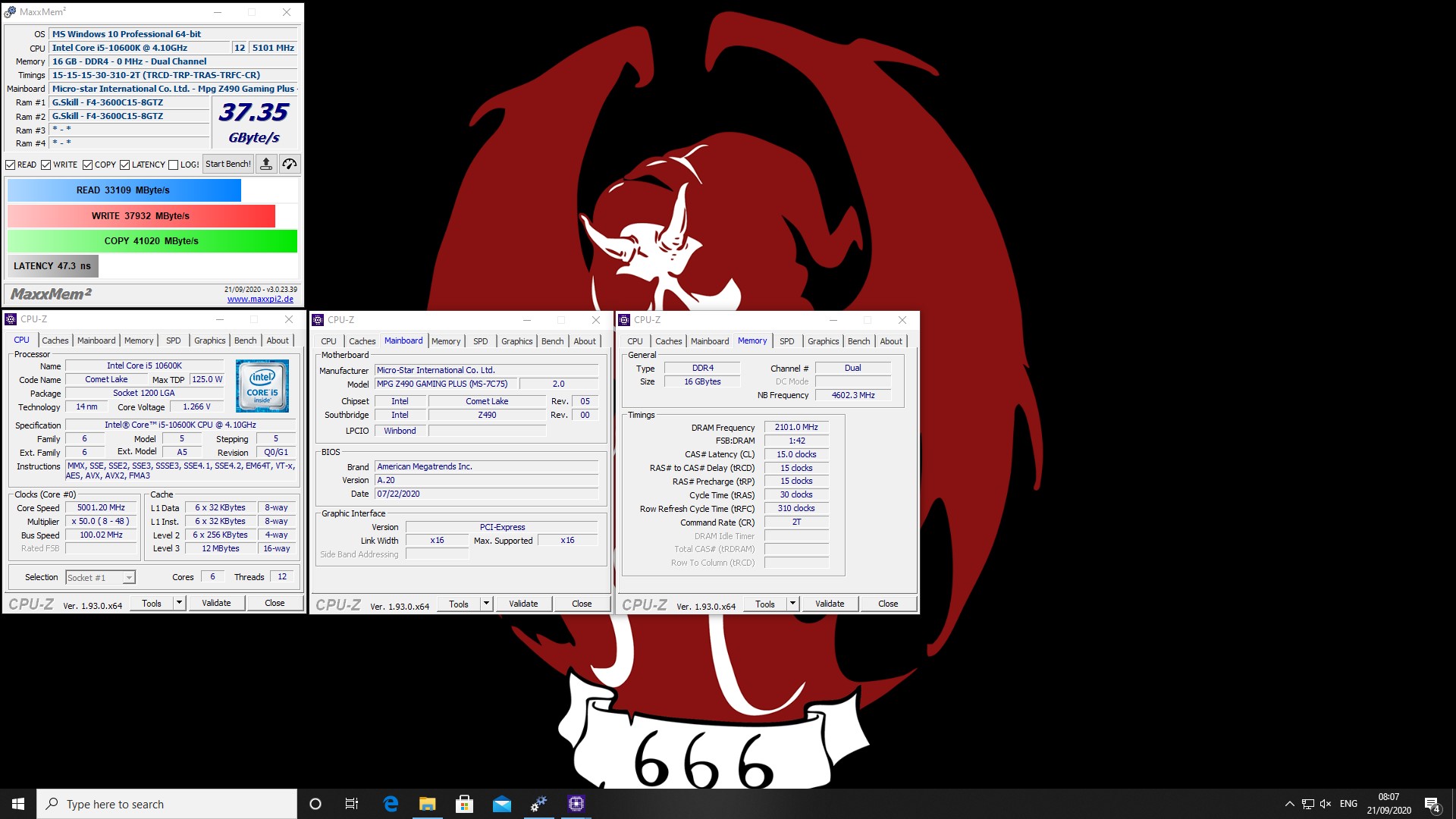The image size is (1456, 819).
Task: Click DRAM Frequency value 2101.0 MHz
Action: [x=796, y=428]
